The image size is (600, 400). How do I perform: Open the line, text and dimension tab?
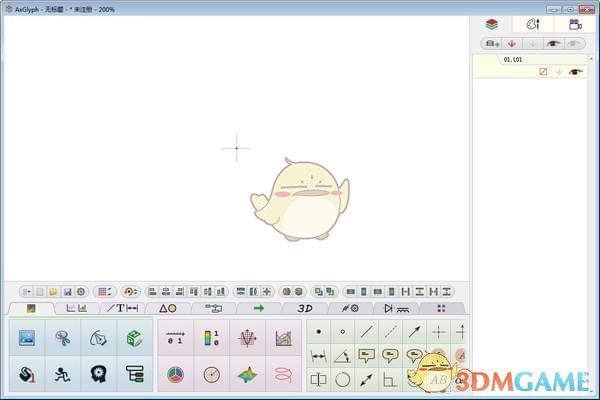click(122, 308)
